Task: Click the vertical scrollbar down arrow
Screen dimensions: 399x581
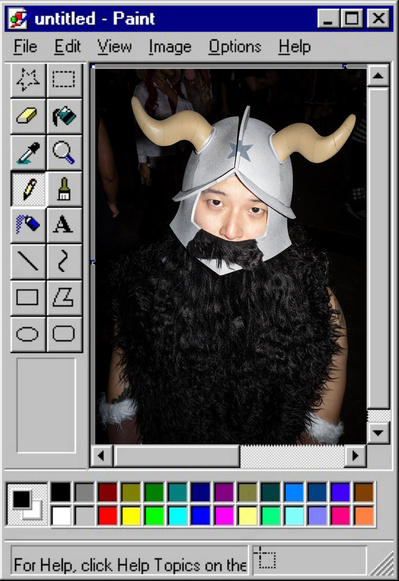Action: tap(378, 432)
